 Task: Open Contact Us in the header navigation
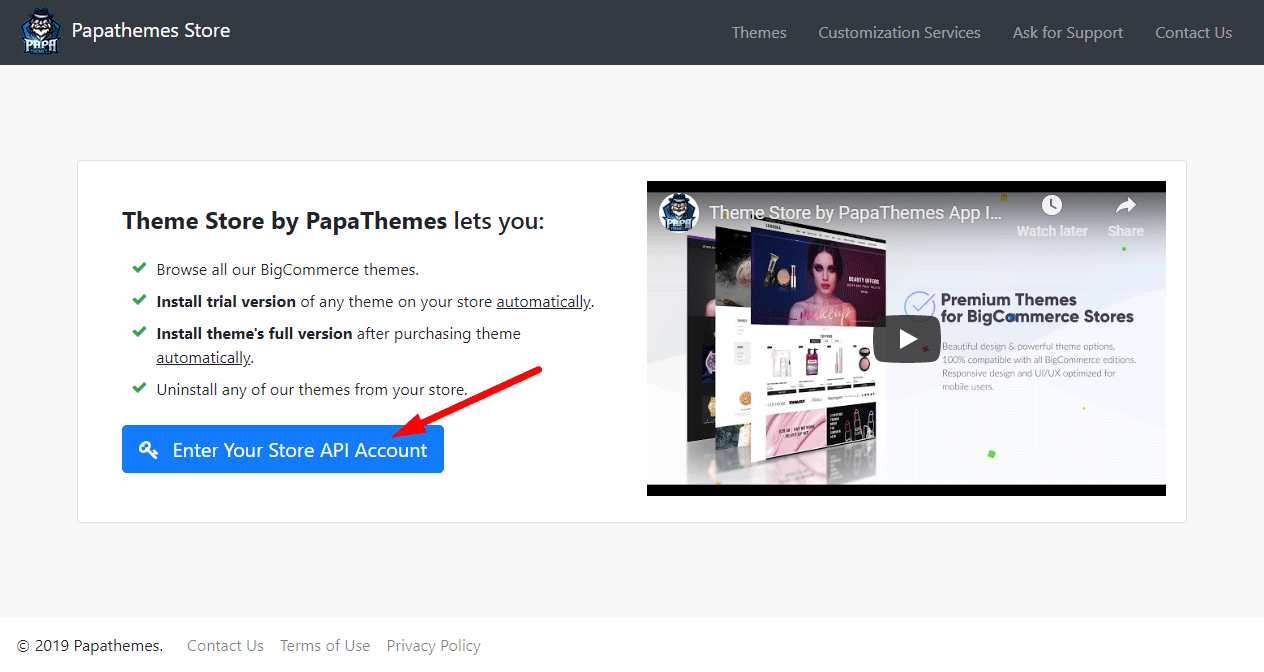coord(1193,33)
